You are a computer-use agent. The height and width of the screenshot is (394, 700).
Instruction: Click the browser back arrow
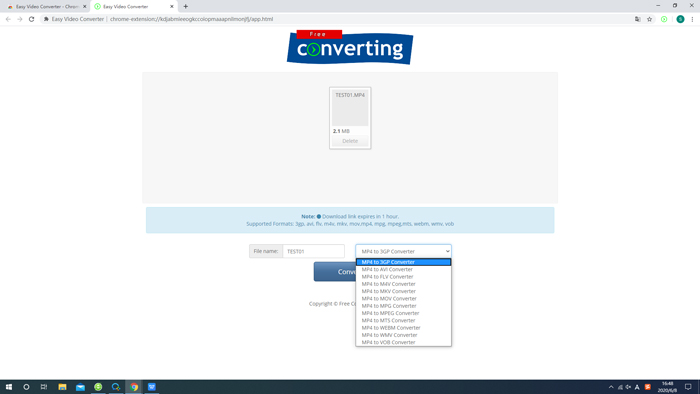(x=8, y=19)
